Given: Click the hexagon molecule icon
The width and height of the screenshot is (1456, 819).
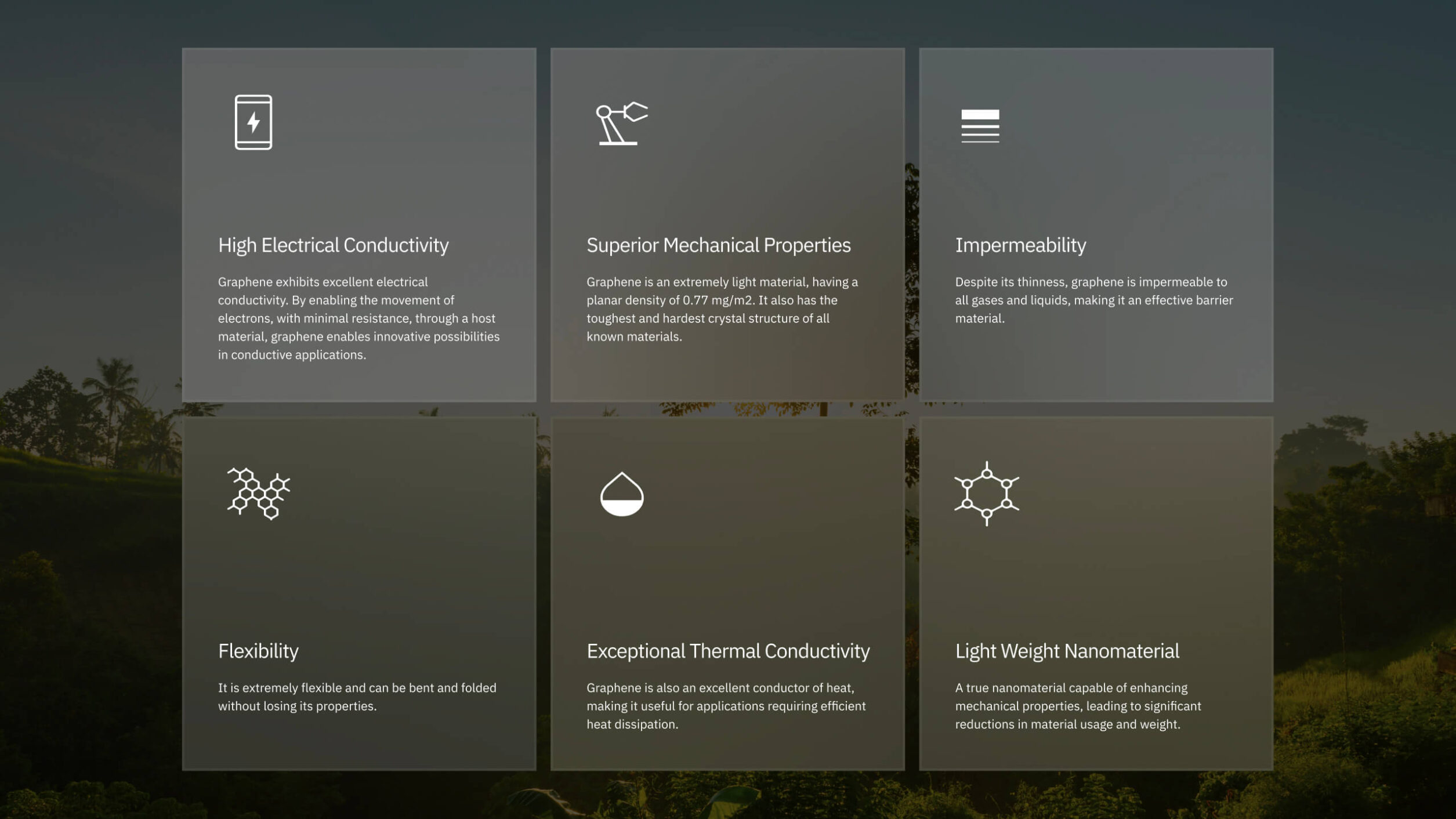Looking at the screenshot, I should (986, 494).
